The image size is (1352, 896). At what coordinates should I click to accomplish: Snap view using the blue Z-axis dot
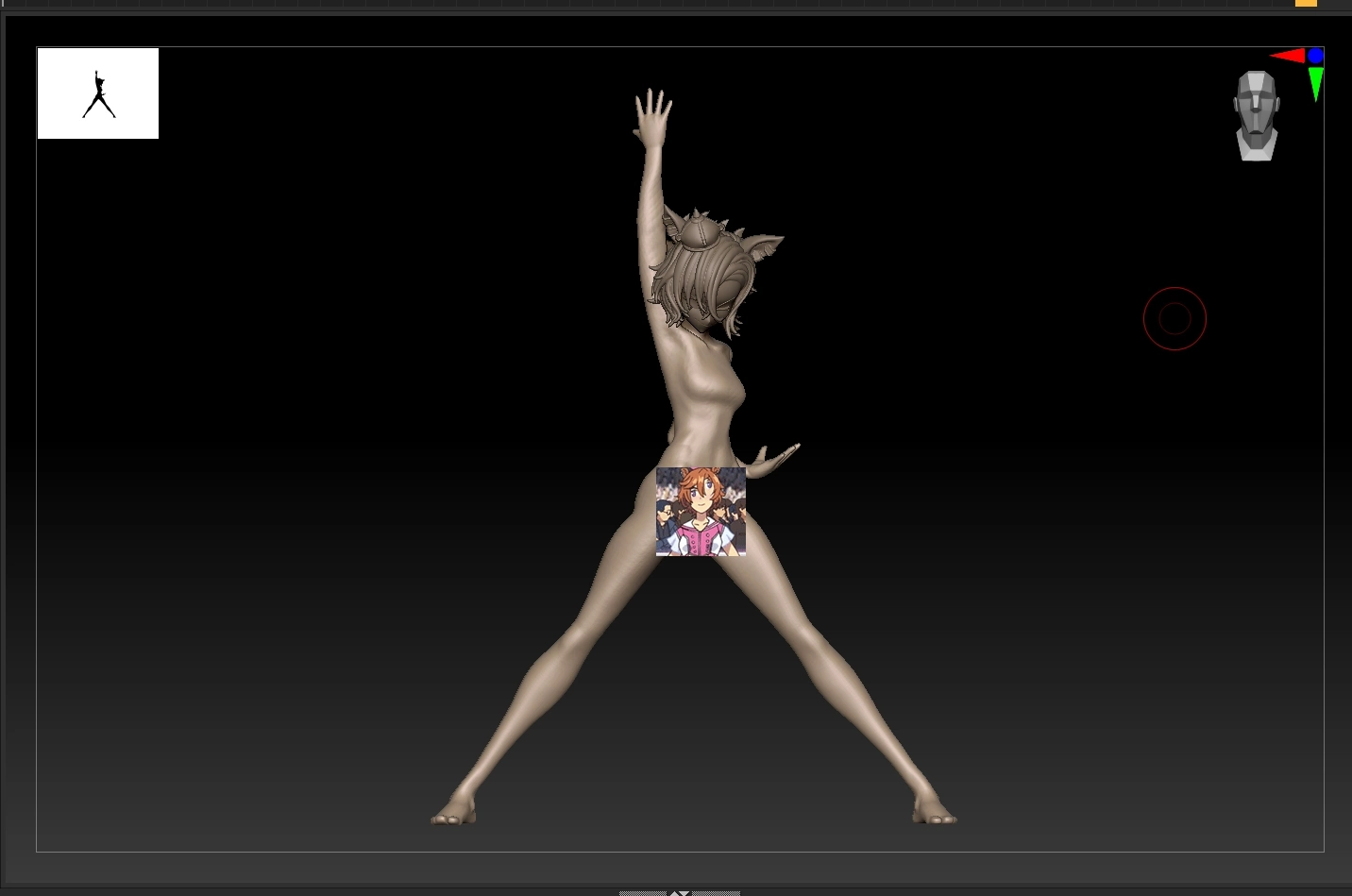(1315, 56)
